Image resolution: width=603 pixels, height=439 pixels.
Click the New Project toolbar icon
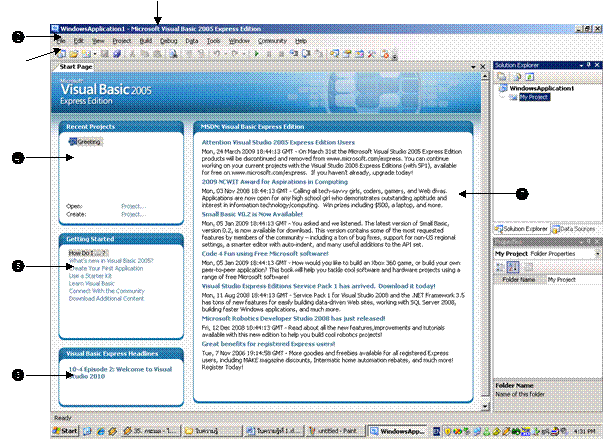tap(62, 54)
